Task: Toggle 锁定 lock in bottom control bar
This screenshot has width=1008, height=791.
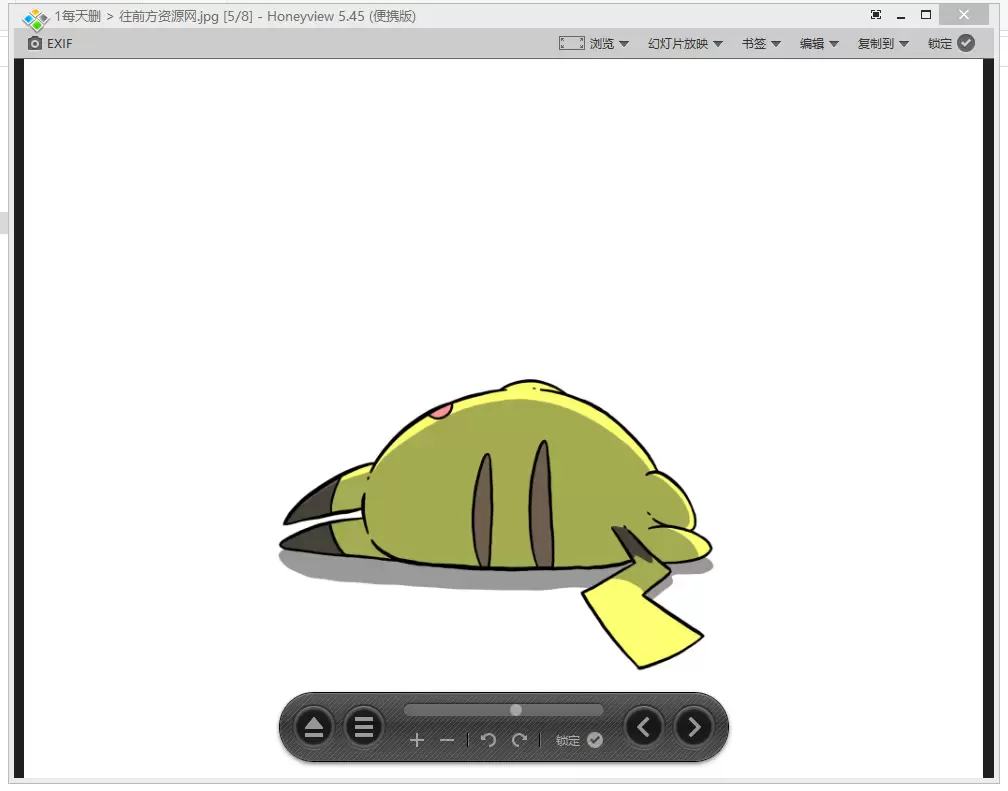Action: (x=579, y=740)
